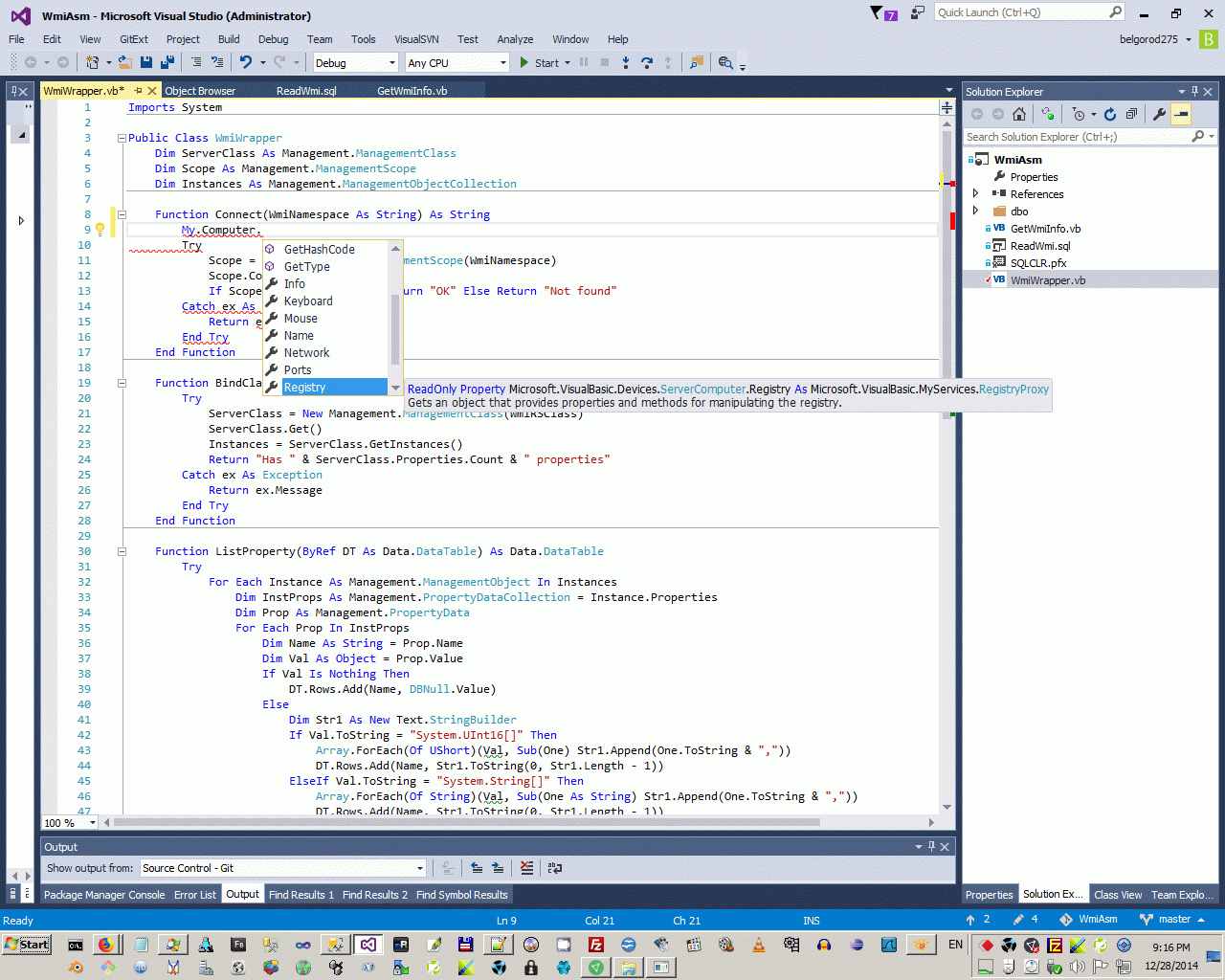Open the Analyze menu
The width and height of the screenshot is (1225, 980).
[515, 39]
